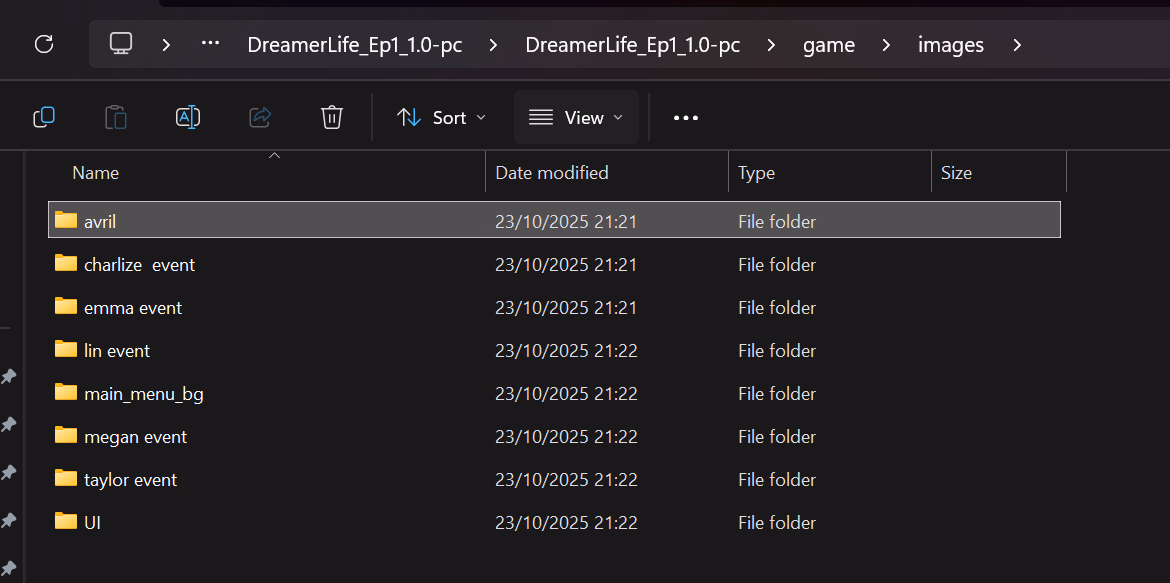Open the See more ellipsis menu
1170x583 pixels.
[686, 117]
